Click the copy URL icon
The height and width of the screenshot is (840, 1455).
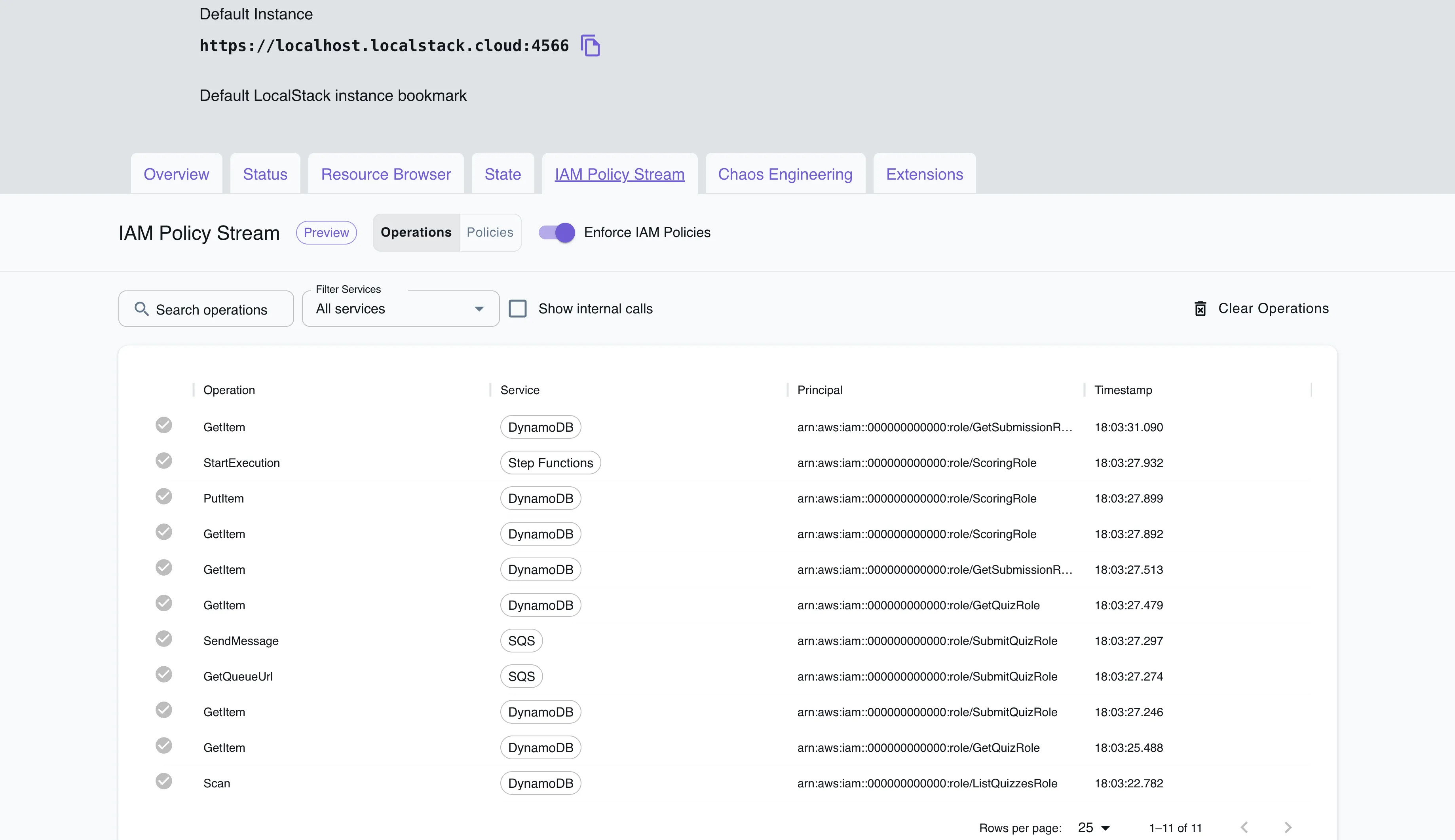point(590,45)
